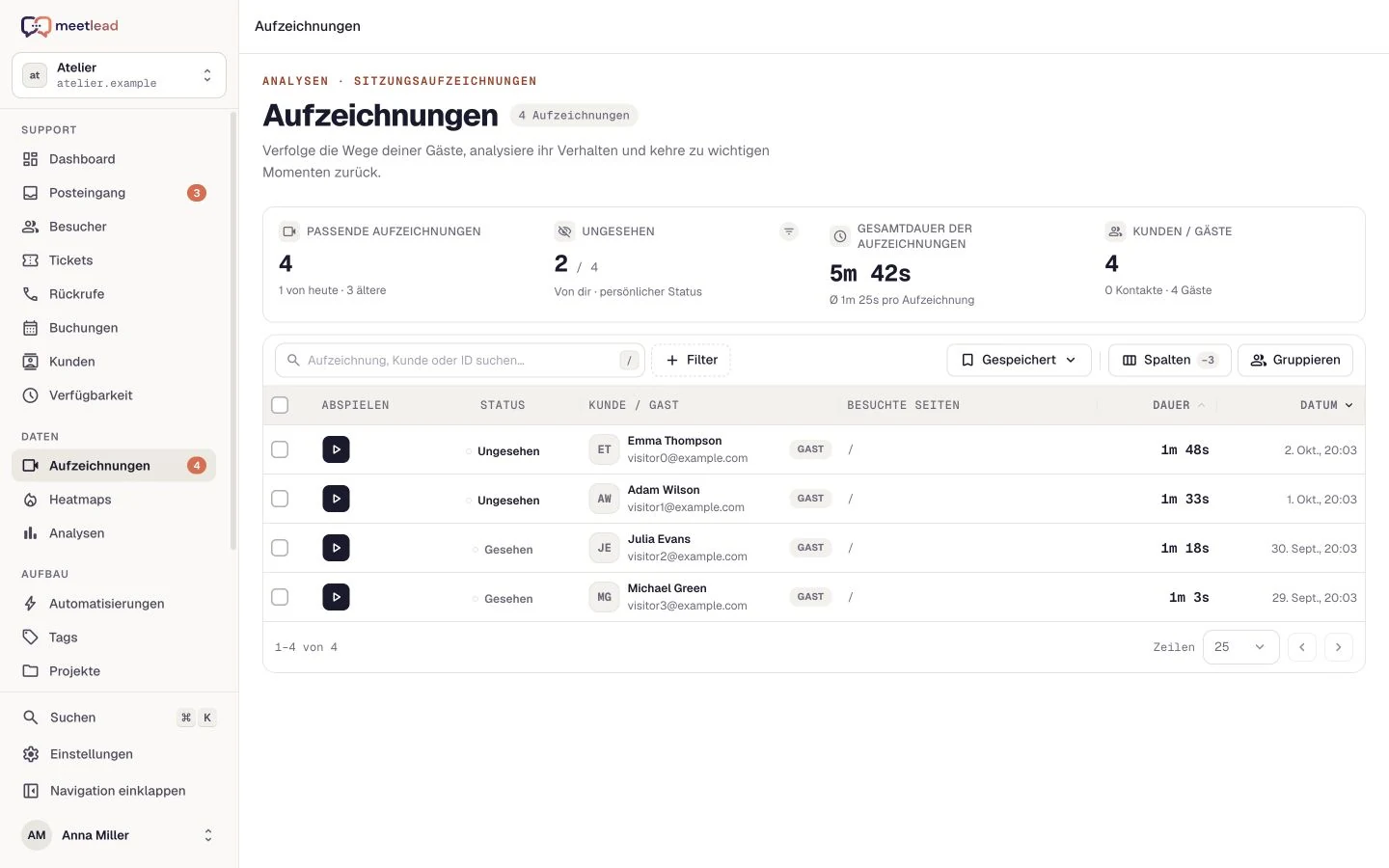Go to next page of results
The width and height of the screenshot is (1389, 868).
[x=1338, y=647]
